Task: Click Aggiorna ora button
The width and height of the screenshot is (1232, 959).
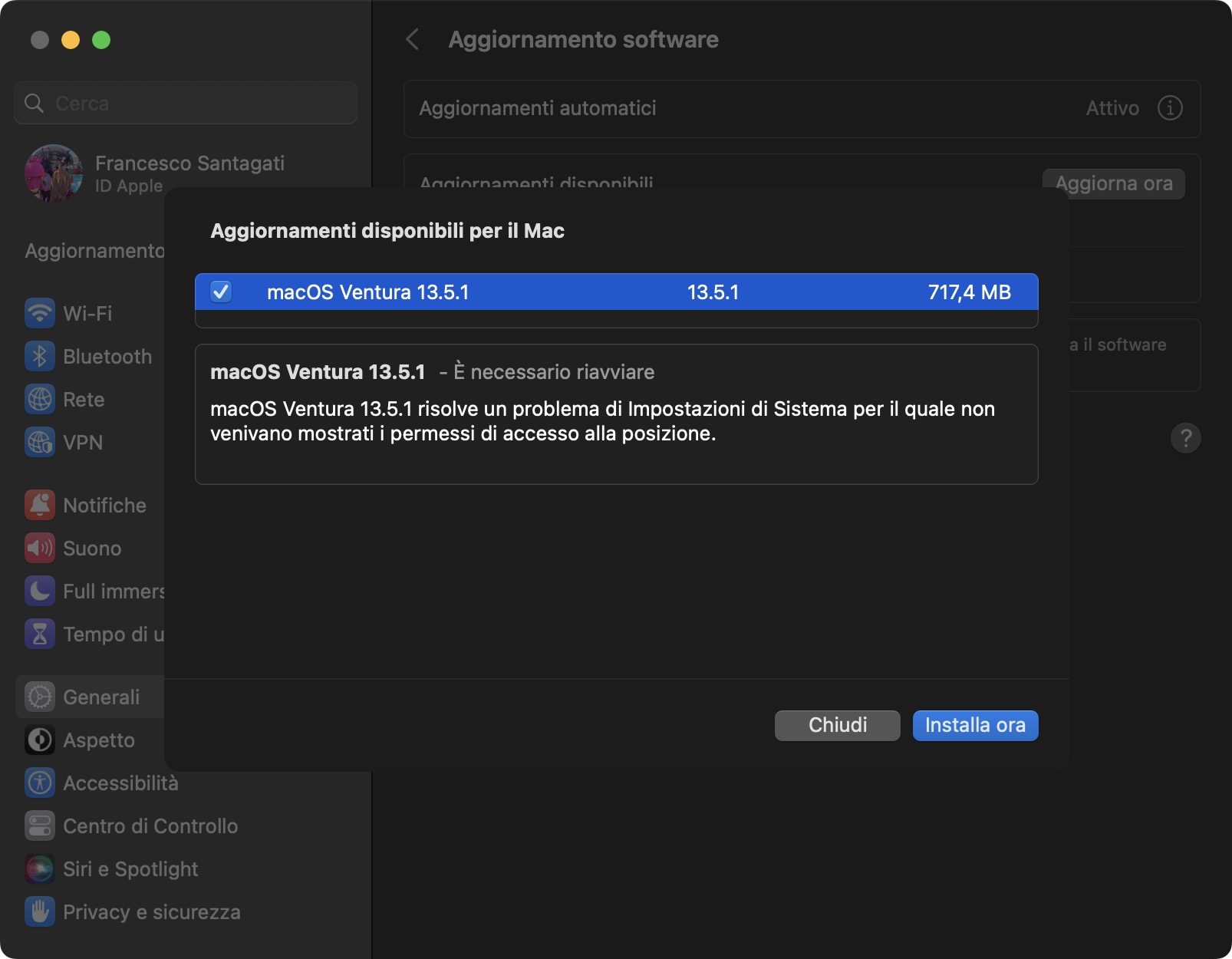Action: pyautogui.click(x=1114, y=183)
